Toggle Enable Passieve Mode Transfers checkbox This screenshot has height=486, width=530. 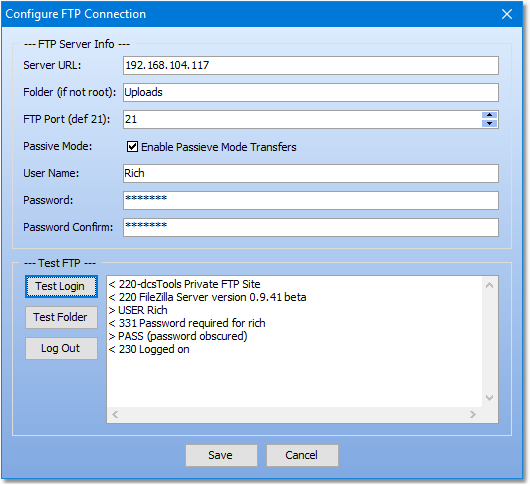click(132, 147)
